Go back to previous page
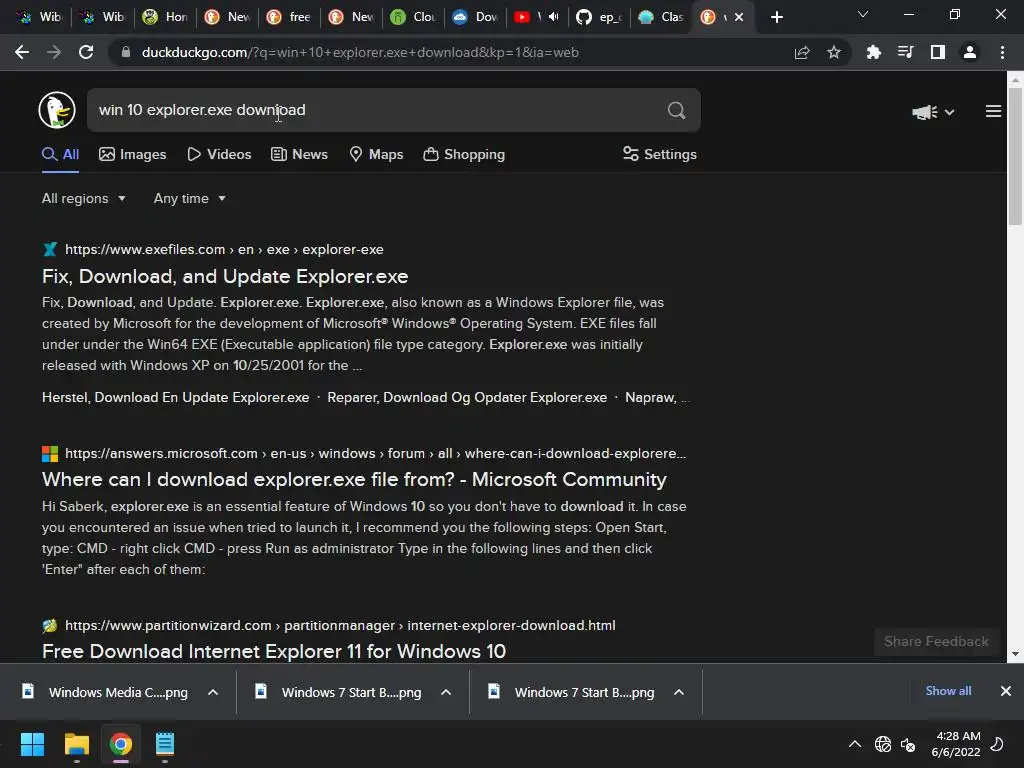Viewport: 1024px width, 768px height. (x=22, y=52)
